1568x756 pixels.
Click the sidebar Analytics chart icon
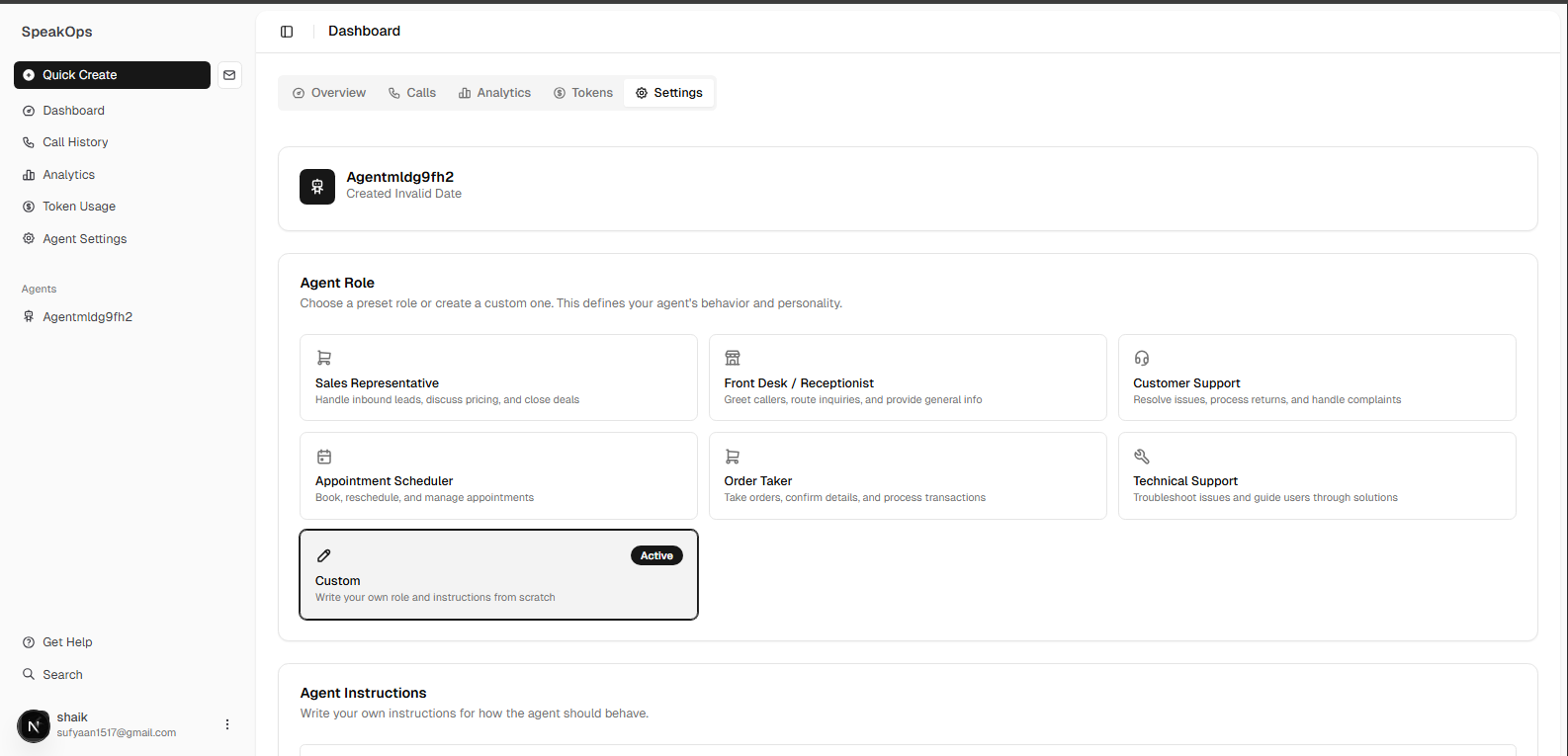[29, 175]
